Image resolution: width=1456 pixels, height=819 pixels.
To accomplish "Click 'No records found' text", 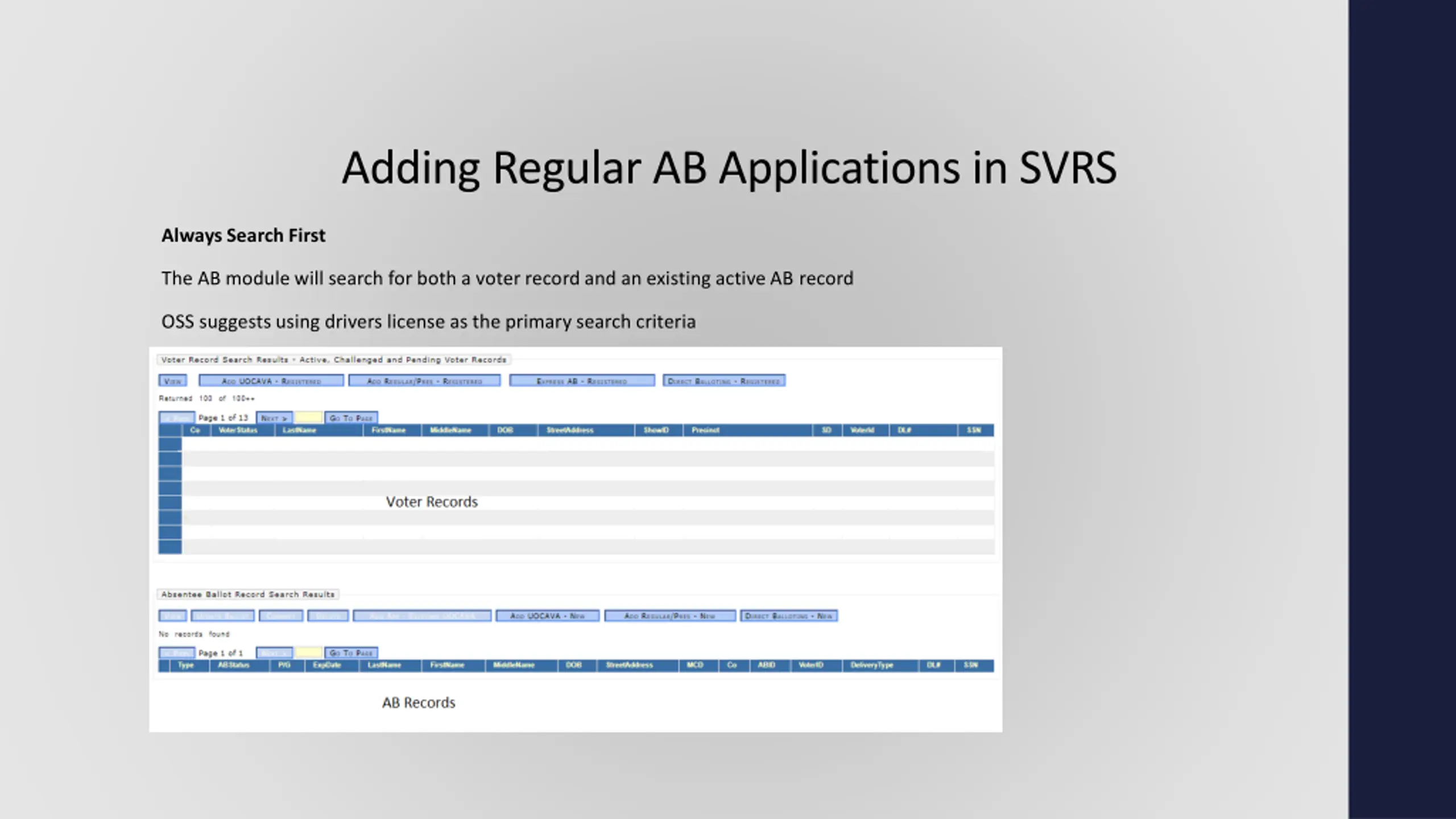I will coord(194,634).
